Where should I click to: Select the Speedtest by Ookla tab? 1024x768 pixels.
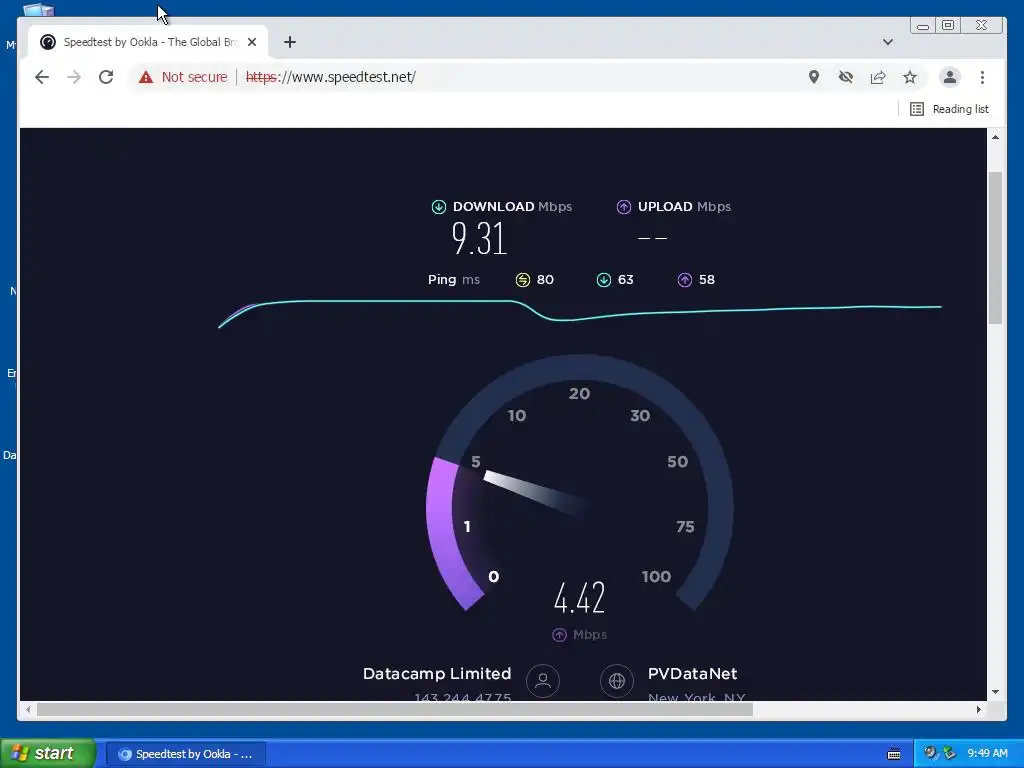(148, 42)
